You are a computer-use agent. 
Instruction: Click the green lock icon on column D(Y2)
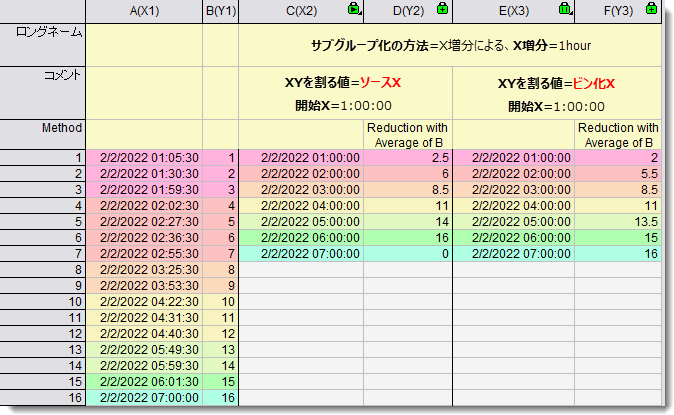[x=442, y=9]
